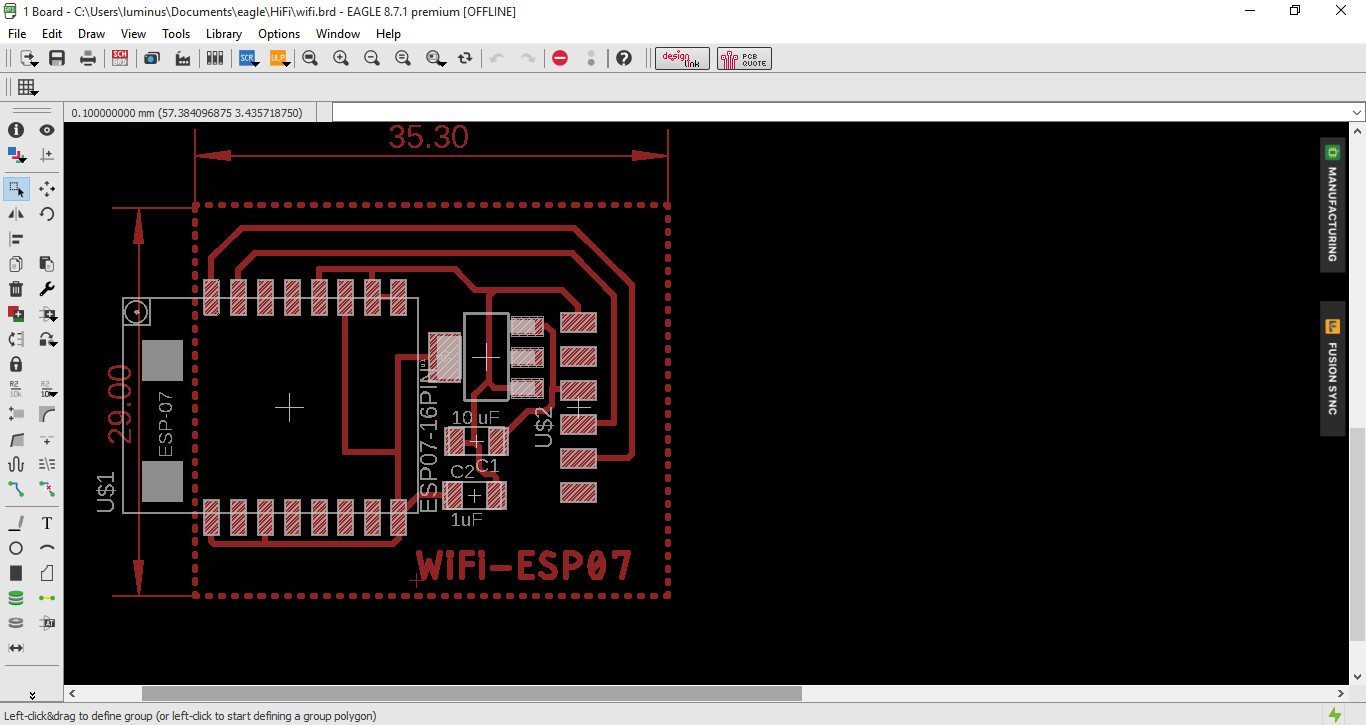Click the green lightning status icon

(1335, 714)
